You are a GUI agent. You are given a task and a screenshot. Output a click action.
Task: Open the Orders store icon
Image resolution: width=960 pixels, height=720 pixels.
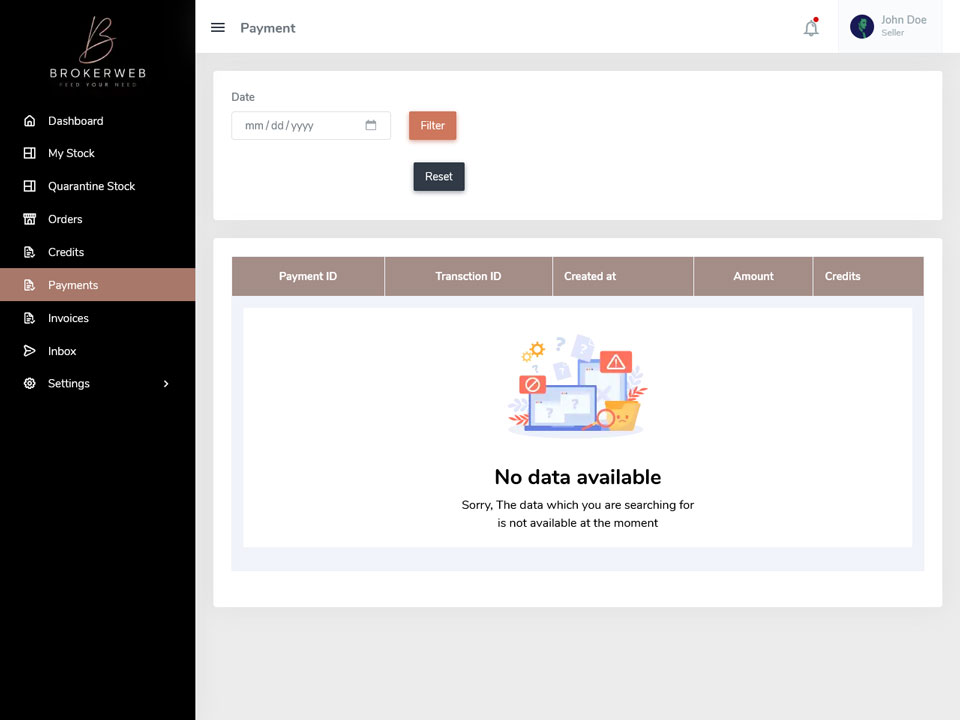point(29,219)
